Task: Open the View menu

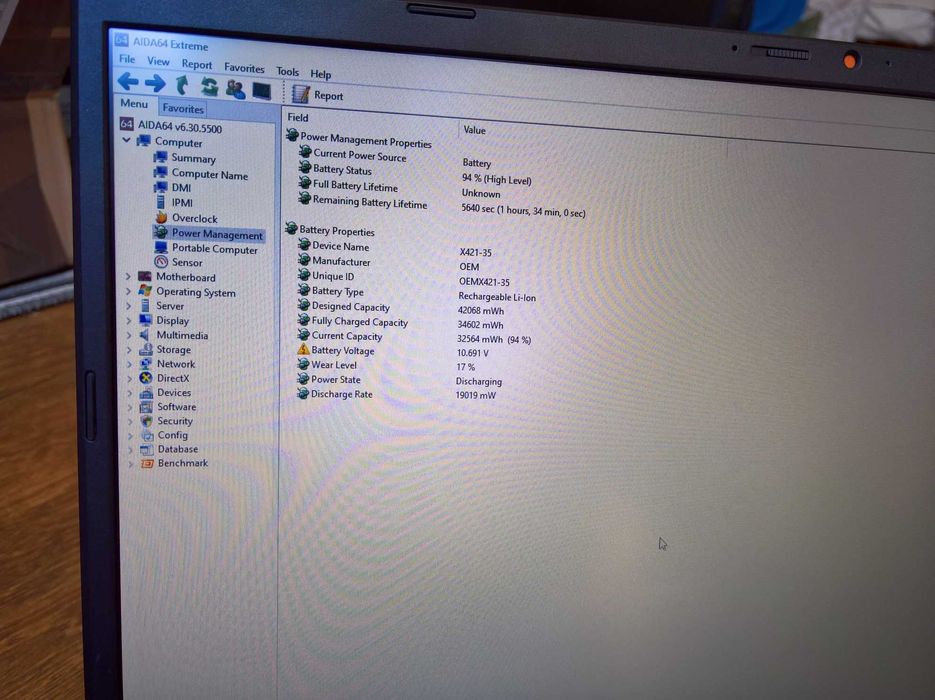Action: point(158,61)
